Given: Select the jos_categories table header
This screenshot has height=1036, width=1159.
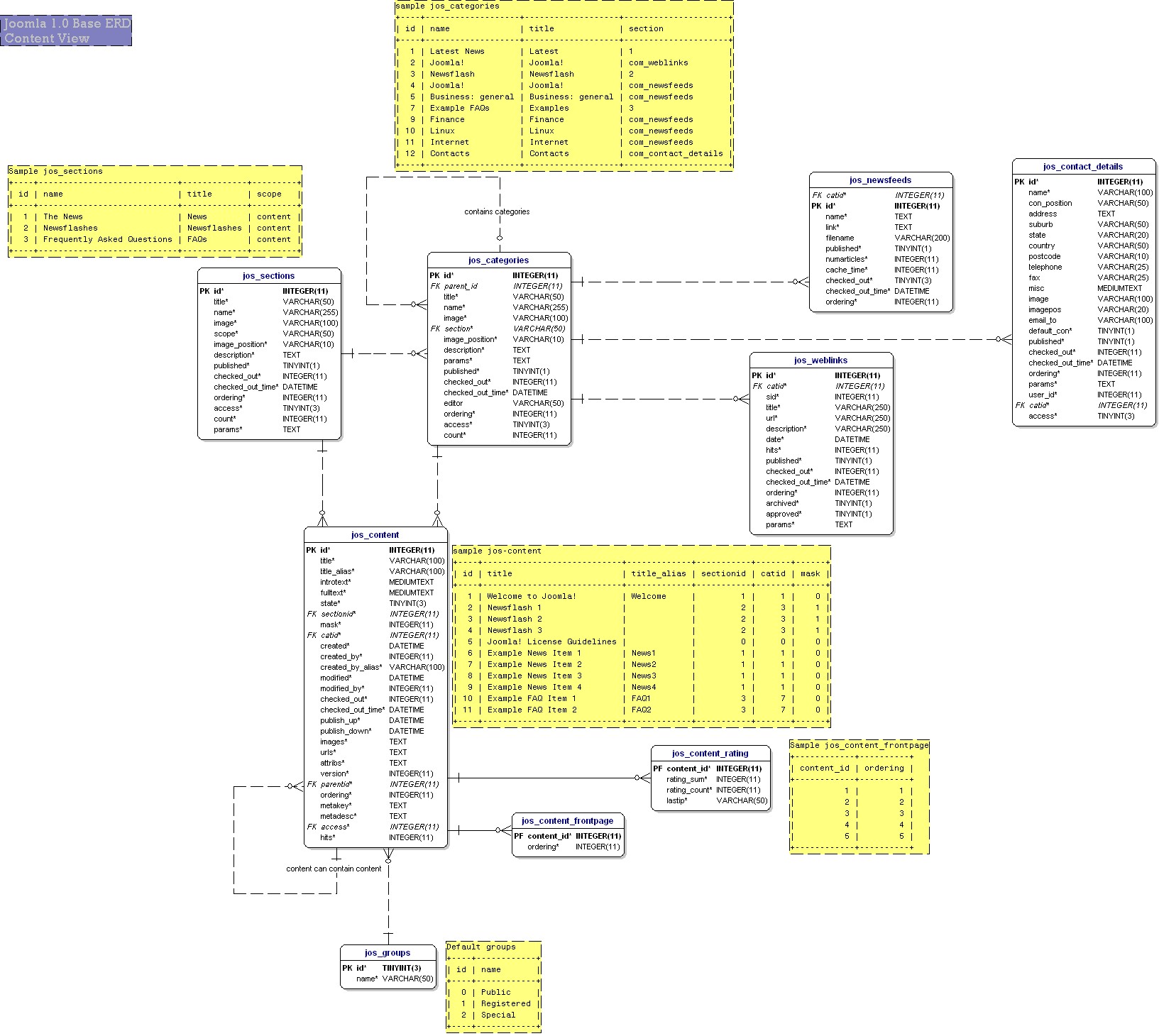Looking at the screenshot, I should (x=498, y=260).
